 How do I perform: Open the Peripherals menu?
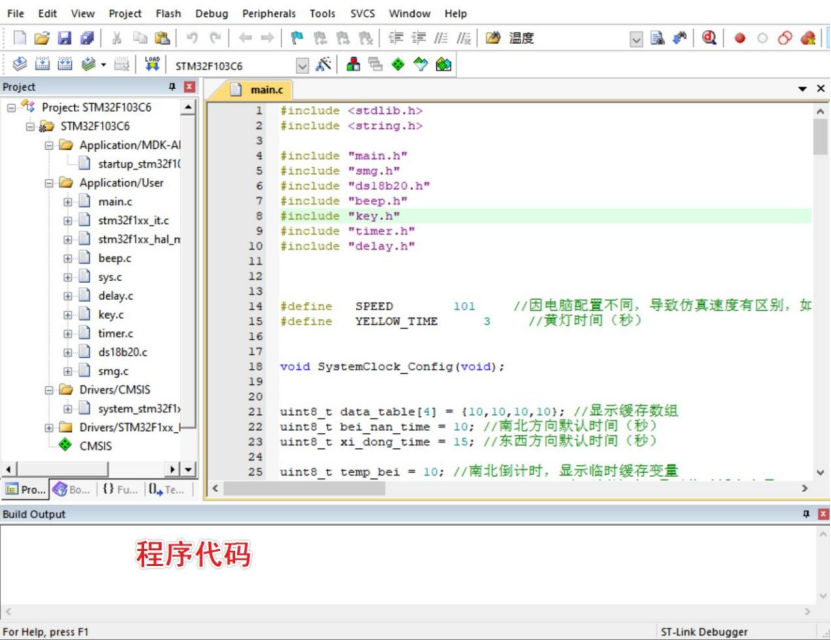pyautogui.click(x=269, y=13)
